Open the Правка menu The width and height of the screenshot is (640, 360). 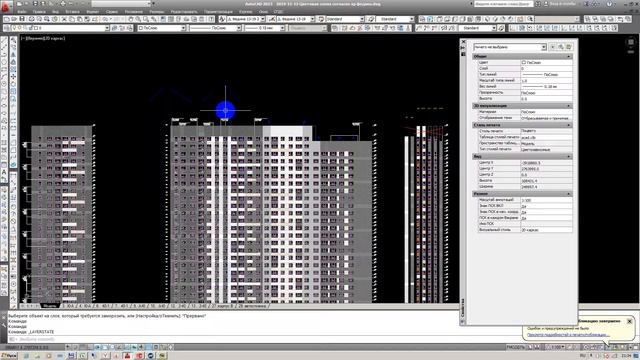click(39, 12)
